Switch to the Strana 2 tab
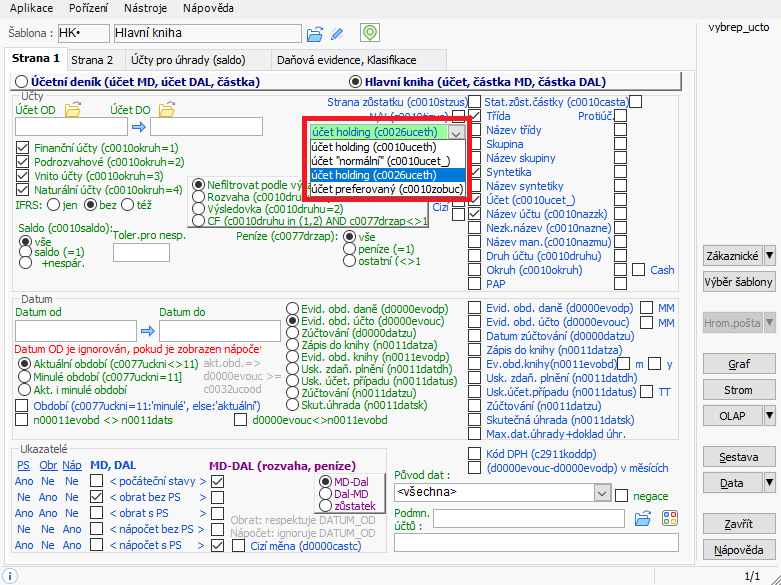The image size is (781, 585). pyautogui.click(x=92, y=60)
